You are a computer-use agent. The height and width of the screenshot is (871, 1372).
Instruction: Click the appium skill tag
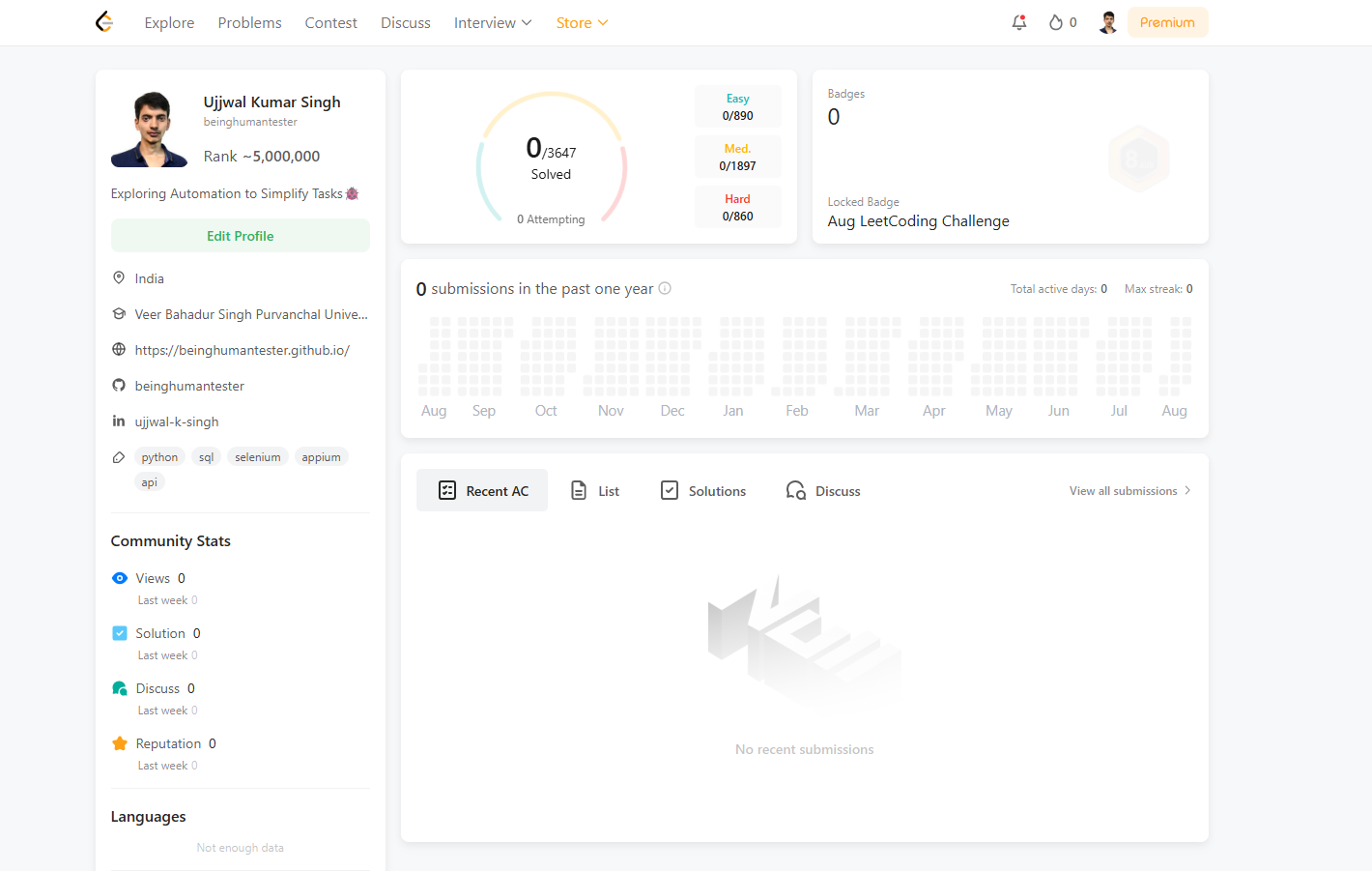321,457
